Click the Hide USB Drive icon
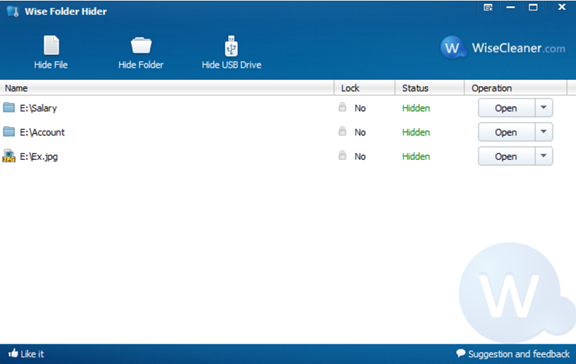The height and width of the screenshot is (364, 576). [231, 46]
